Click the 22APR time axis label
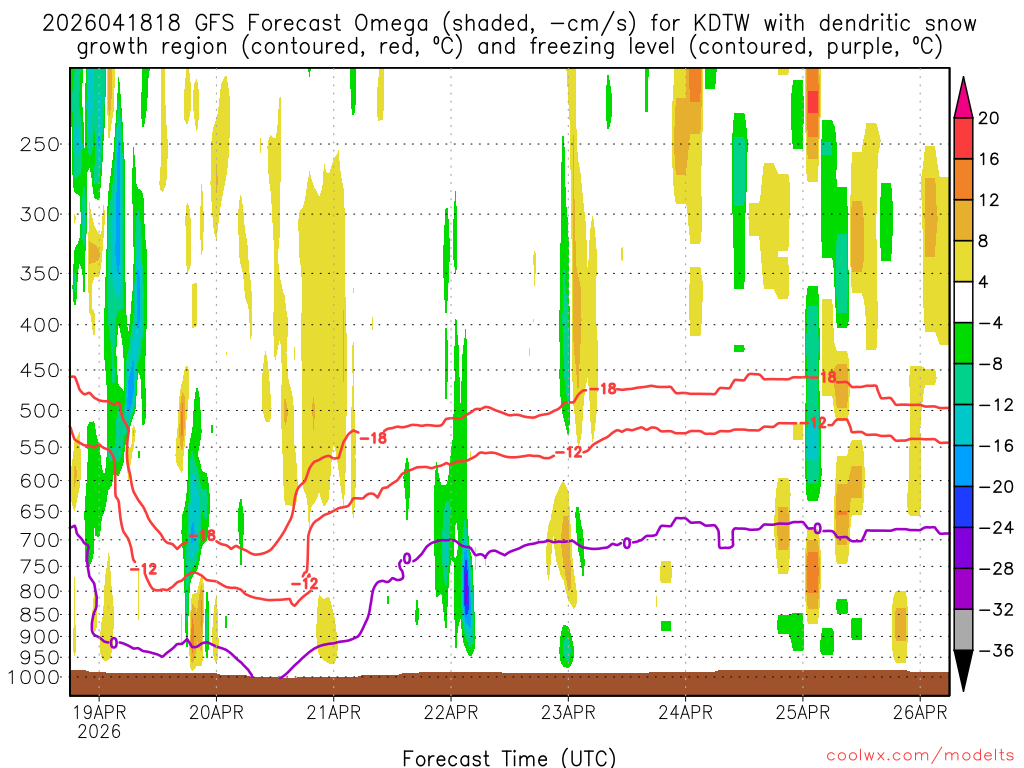This screenshot has width=1024, height=768. (x=451, y=712)
